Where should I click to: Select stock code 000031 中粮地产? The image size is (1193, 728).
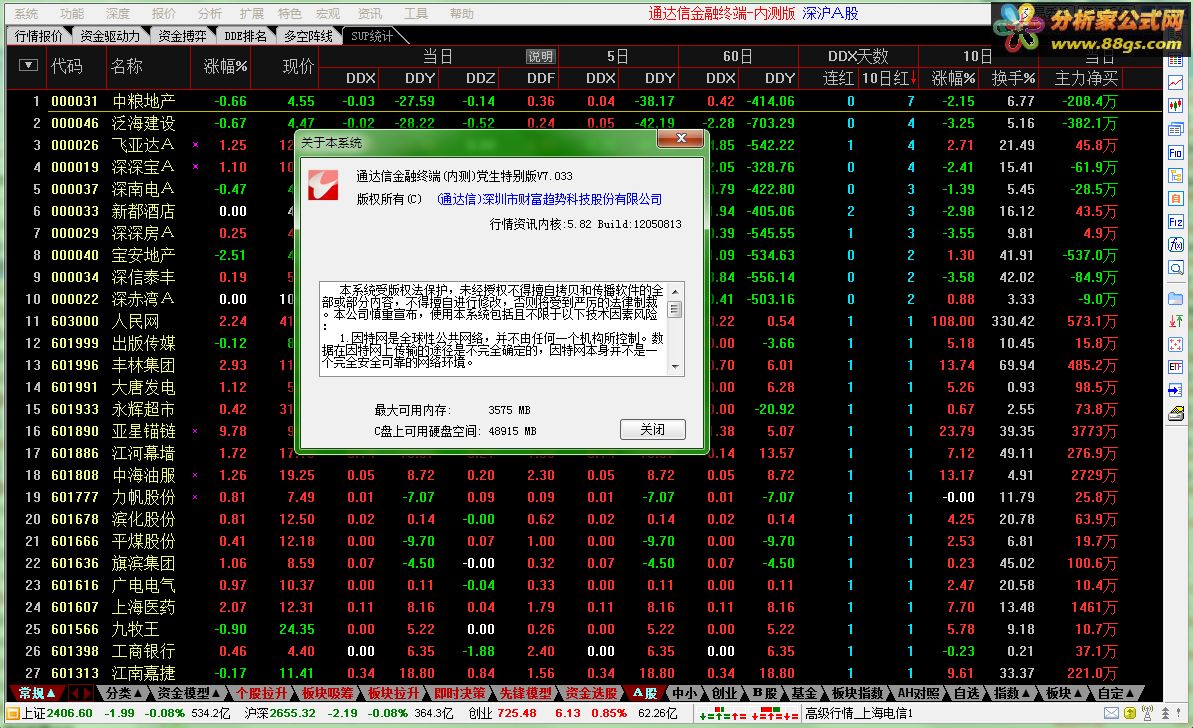(584, 101)
